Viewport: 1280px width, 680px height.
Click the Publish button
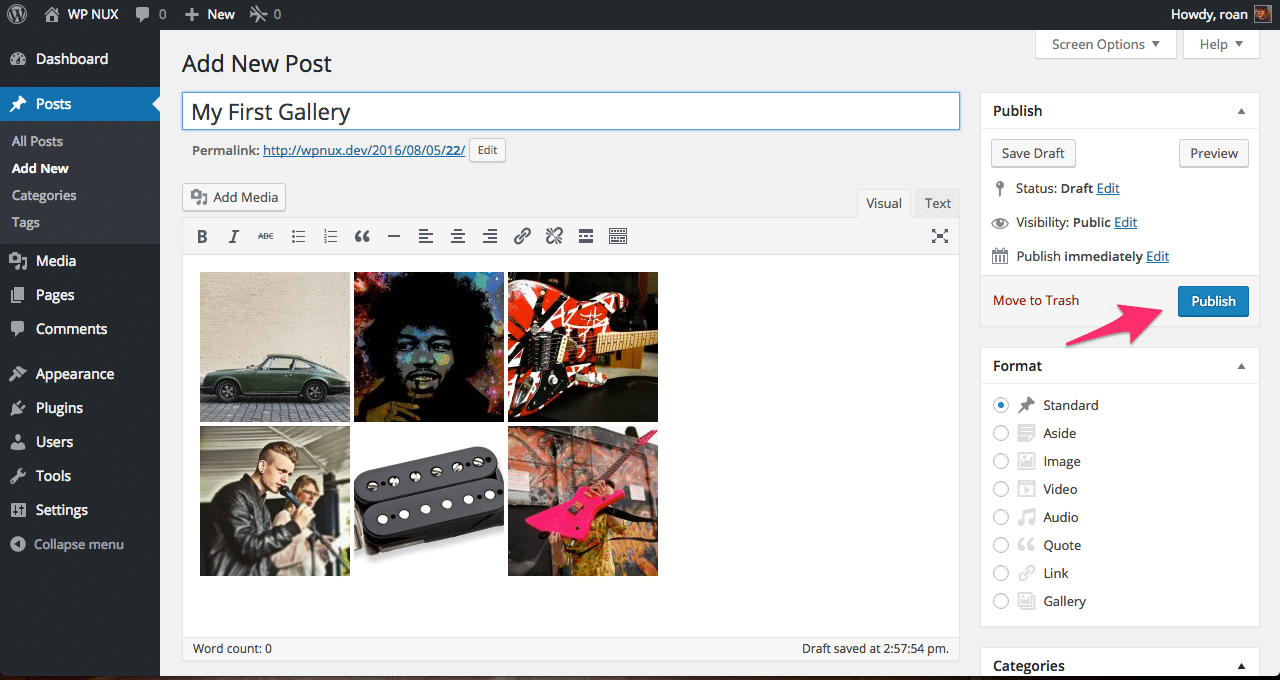click(1213, 301)
